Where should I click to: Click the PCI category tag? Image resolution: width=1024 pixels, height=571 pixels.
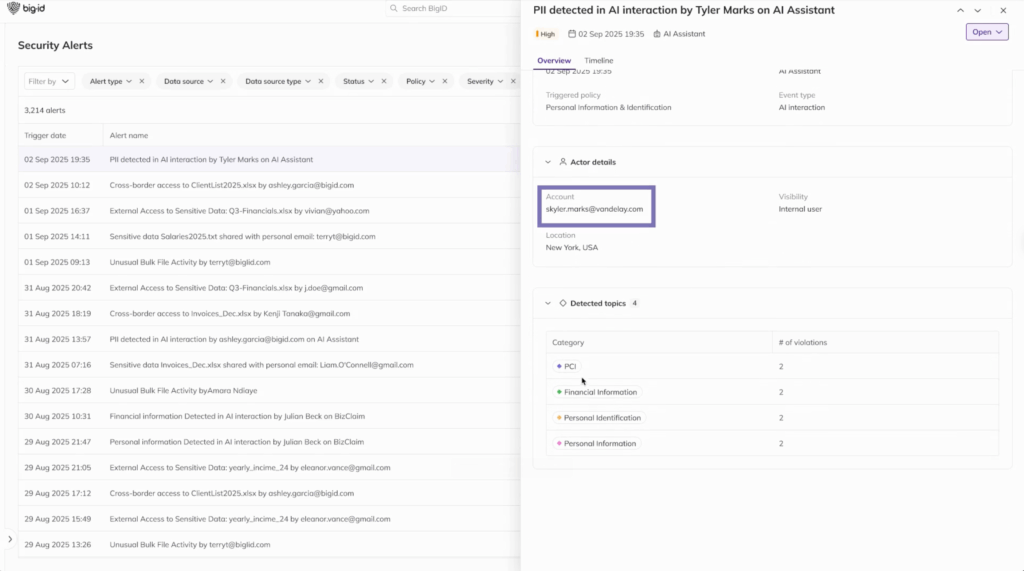tap(566, 366)
